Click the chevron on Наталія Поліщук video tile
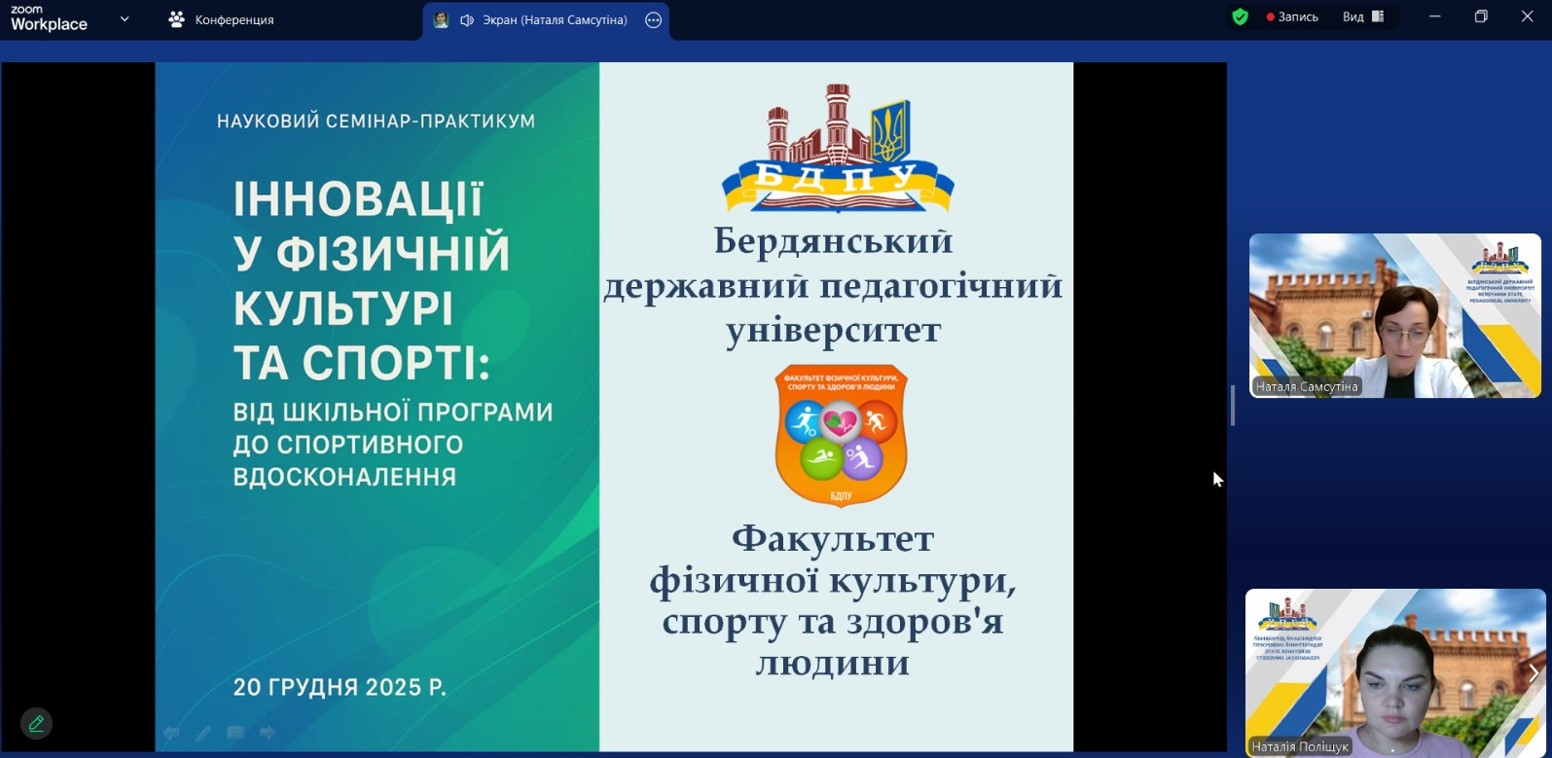The image size is (1552, 758). pos(1533,673)
